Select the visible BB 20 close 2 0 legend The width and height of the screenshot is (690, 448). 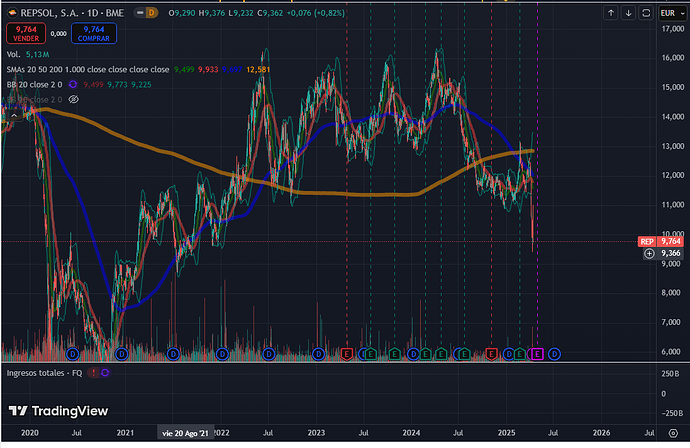34,84
